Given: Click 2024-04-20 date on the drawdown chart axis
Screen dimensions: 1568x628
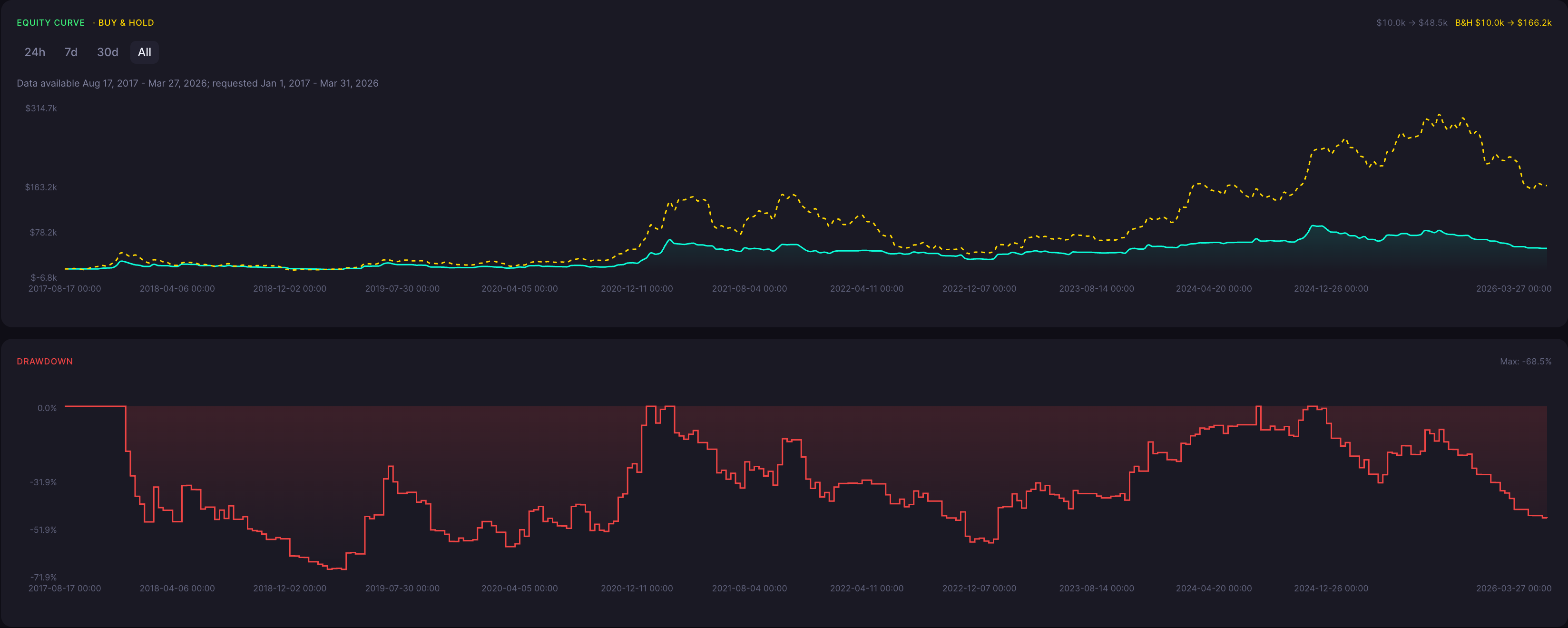Looking at the screenshot, I should coord(1214,589).
